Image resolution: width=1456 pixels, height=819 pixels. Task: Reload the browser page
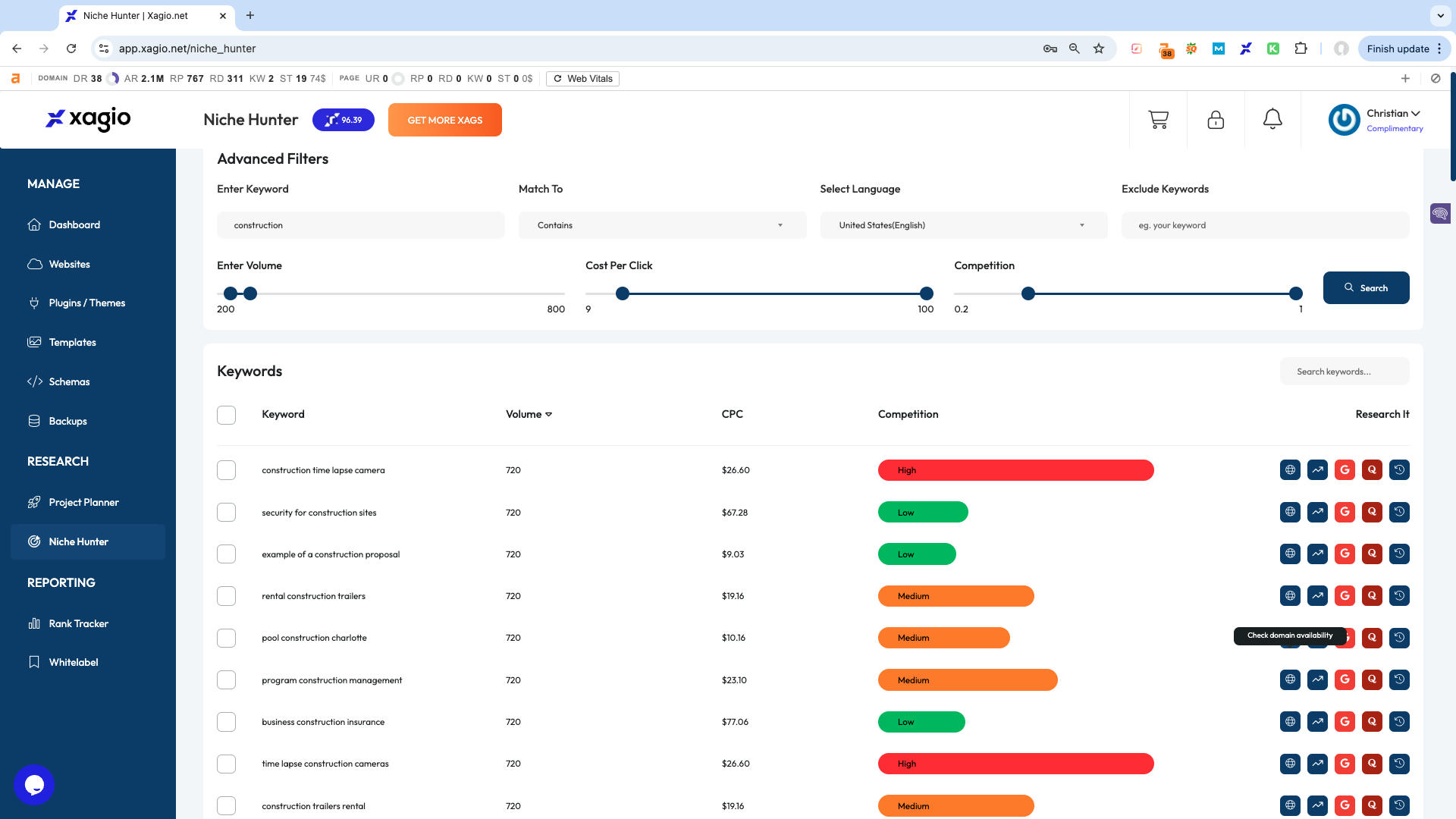pyautogui.click(x=71, y=49)
